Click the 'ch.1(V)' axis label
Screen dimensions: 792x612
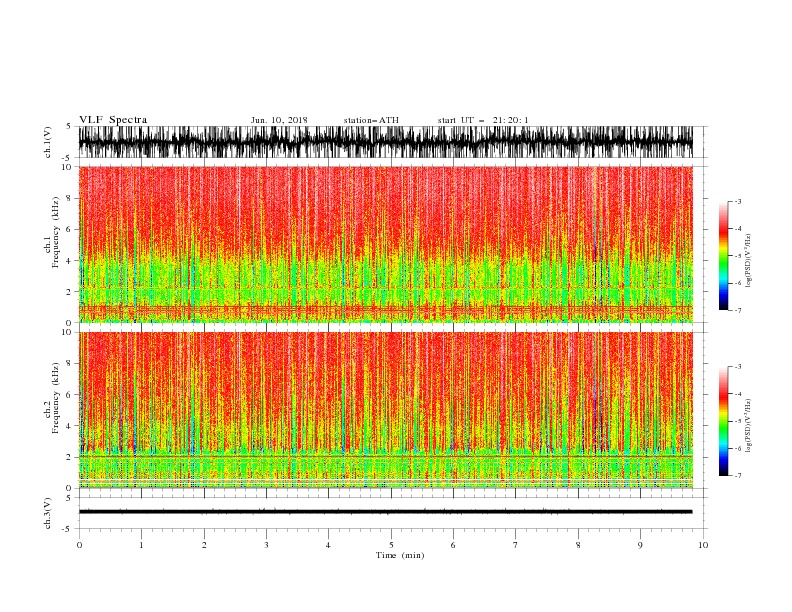coord(48,142)
